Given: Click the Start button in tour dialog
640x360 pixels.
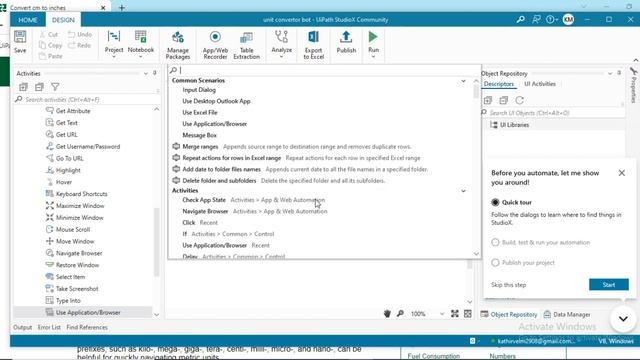Looking at the screenshot, I should 609,284.
